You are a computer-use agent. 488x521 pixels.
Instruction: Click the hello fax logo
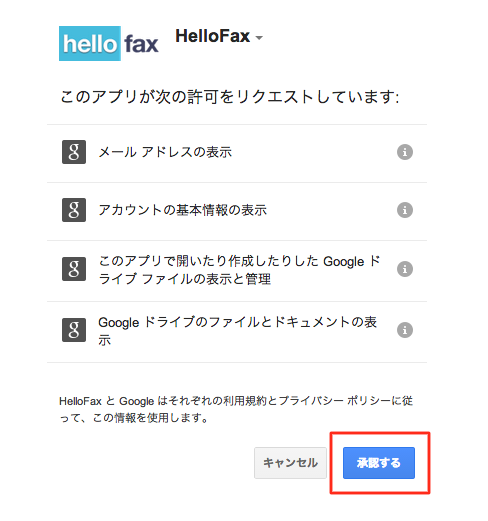pos(109,44)
